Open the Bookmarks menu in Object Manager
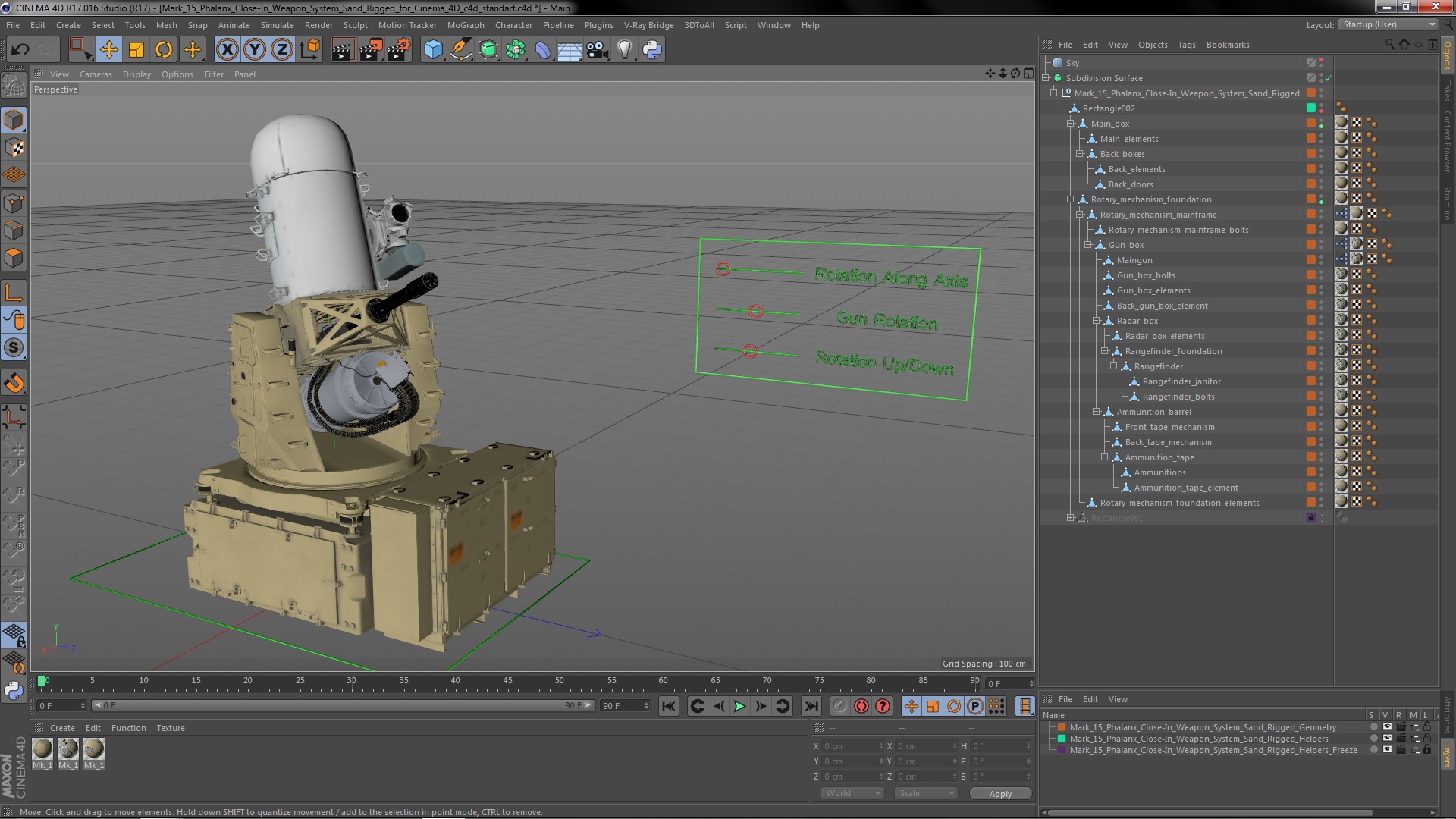The image size is (1456, 819). (1228, 45)
